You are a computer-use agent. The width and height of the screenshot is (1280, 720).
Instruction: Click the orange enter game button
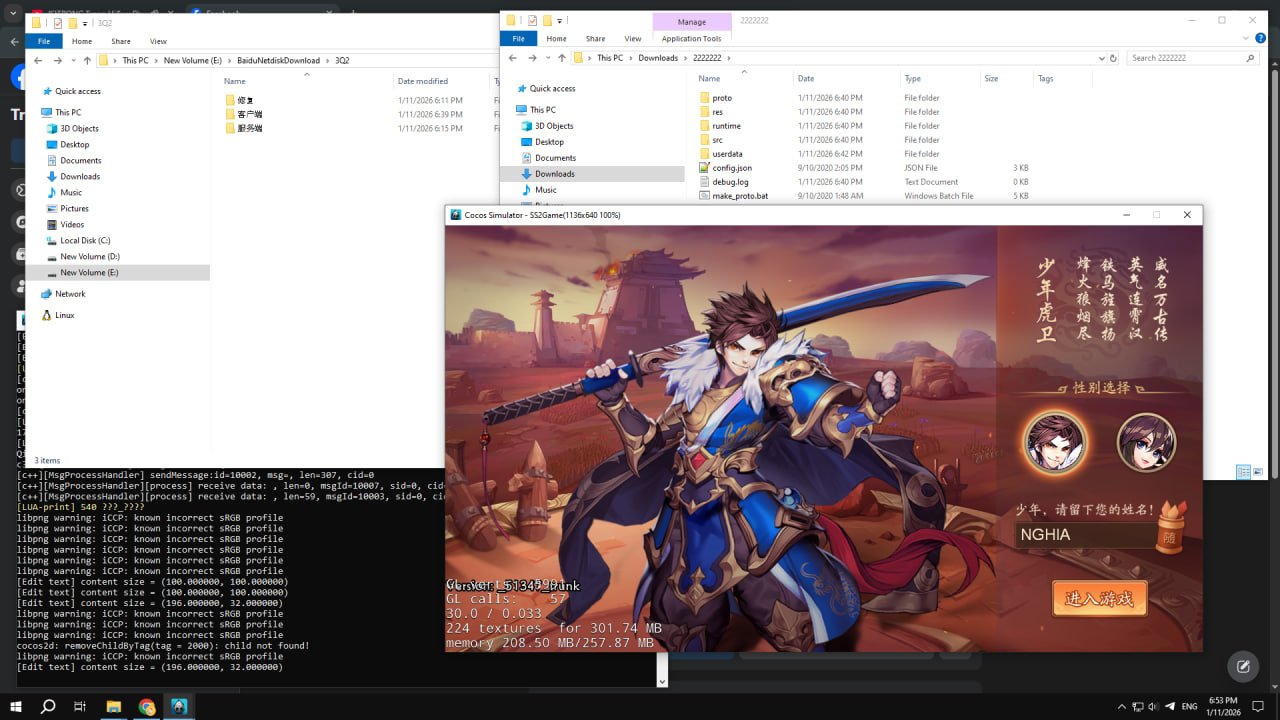point(1099,598)
